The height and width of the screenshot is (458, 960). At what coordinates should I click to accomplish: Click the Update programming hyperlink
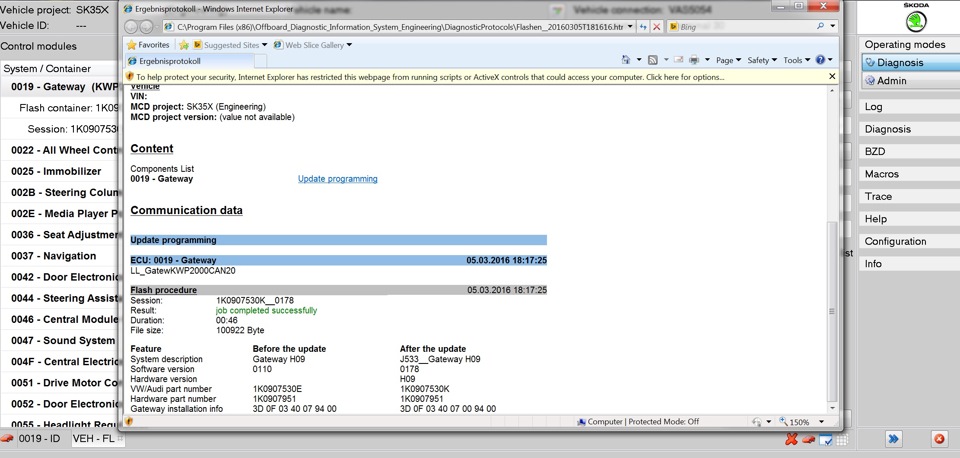337,179
